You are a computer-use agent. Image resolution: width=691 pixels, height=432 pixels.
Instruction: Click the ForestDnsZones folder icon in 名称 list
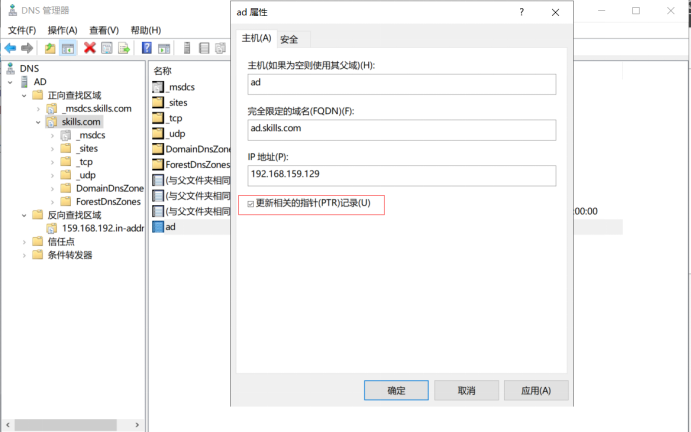pos(158,164)
